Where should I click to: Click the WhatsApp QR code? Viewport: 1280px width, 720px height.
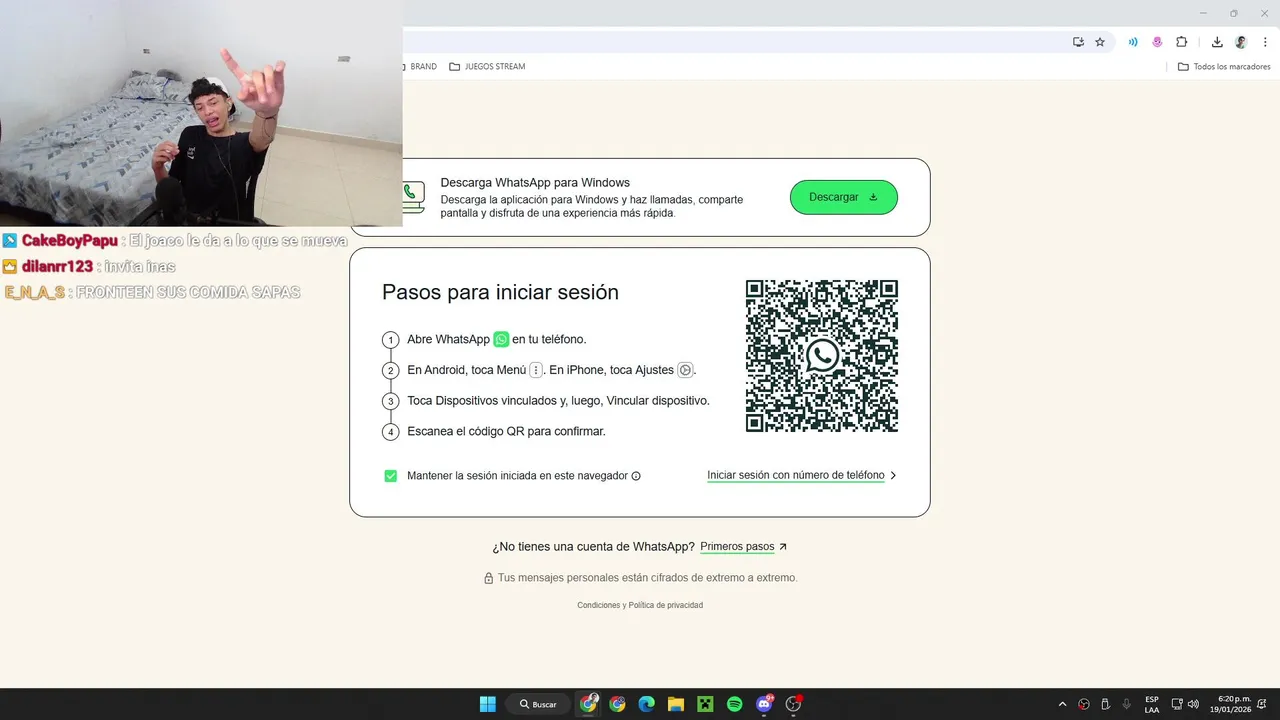click(822, 356)
